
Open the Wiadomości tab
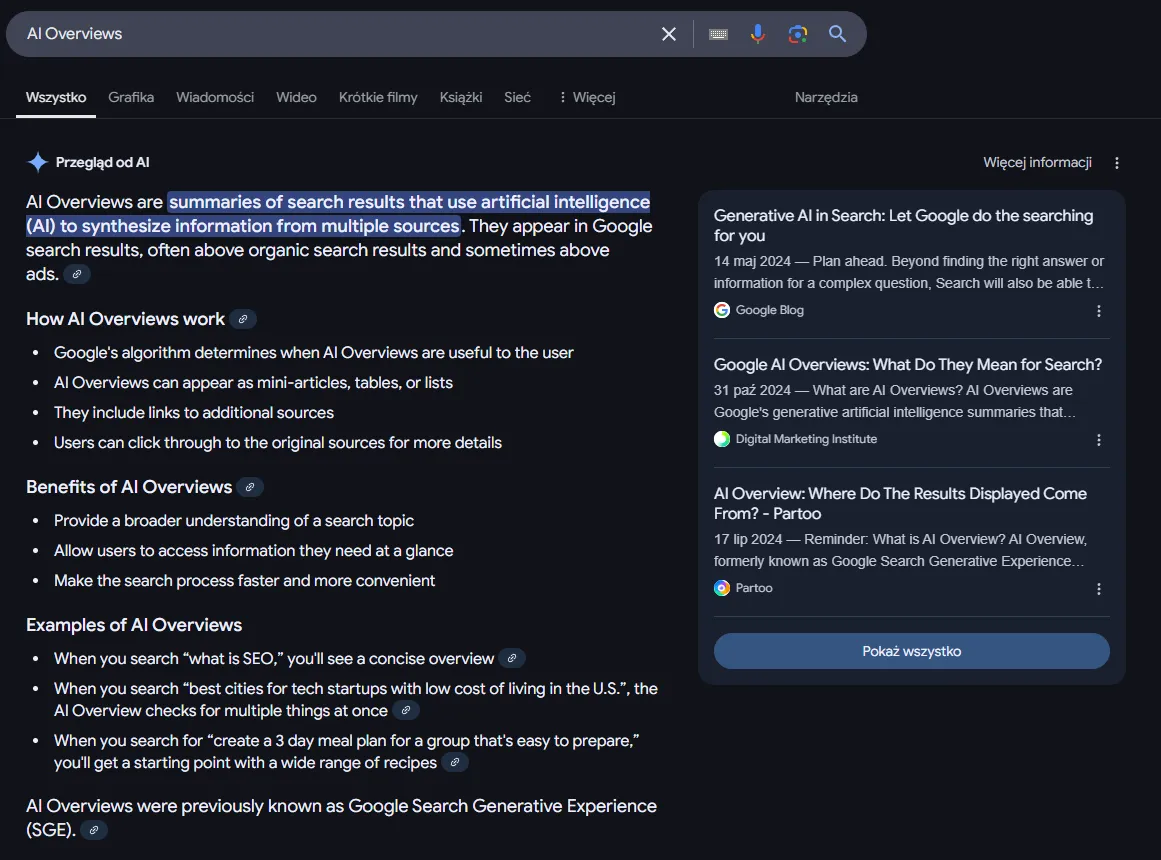(x=215, y=98)
